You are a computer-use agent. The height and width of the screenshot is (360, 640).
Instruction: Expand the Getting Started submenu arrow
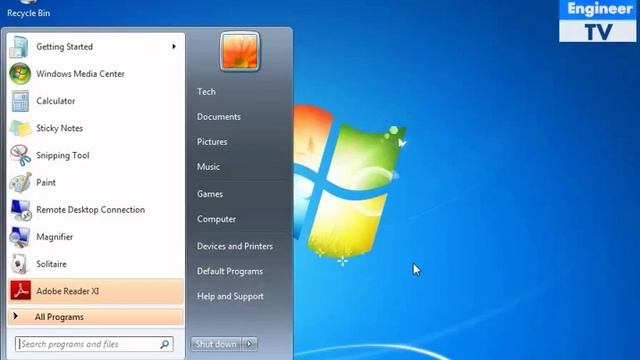coord(174,47)
